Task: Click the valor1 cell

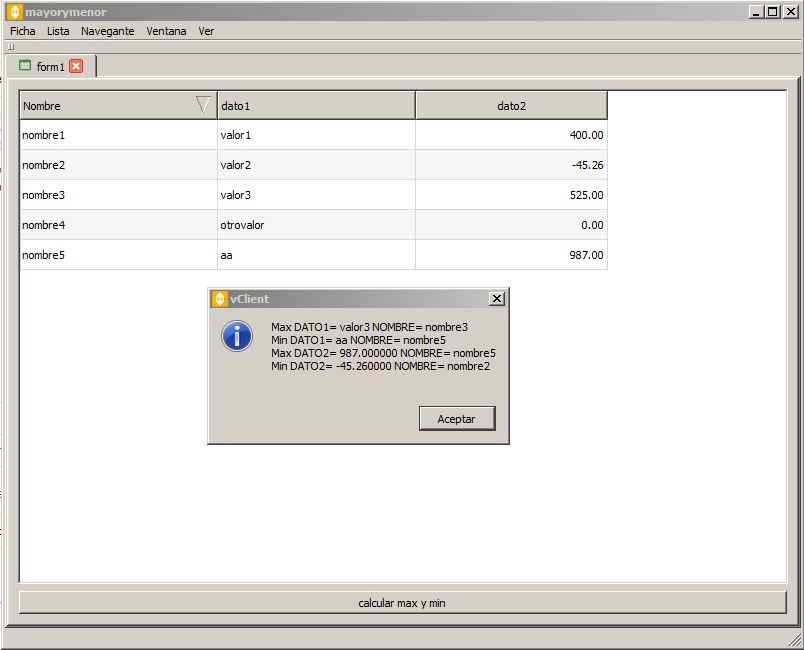Action: click(x=316, y=135)
